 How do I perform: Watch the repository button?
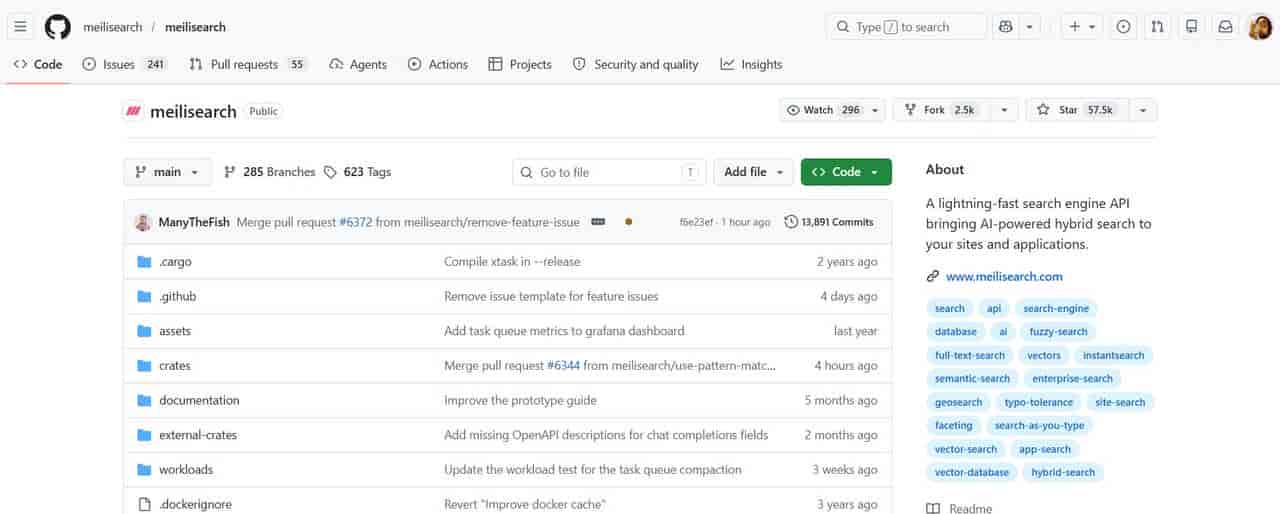click(823, 110)
